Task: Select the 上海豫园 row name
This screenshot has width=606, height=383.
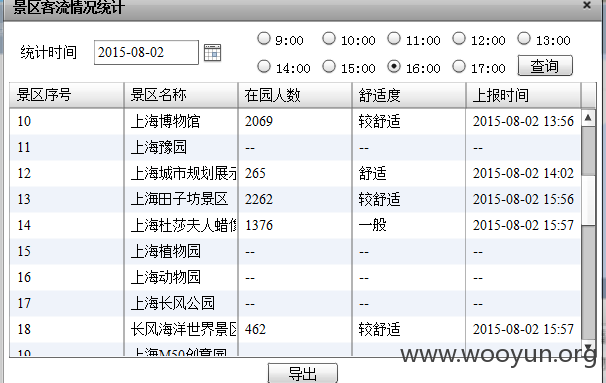Action: click(158, 147)
